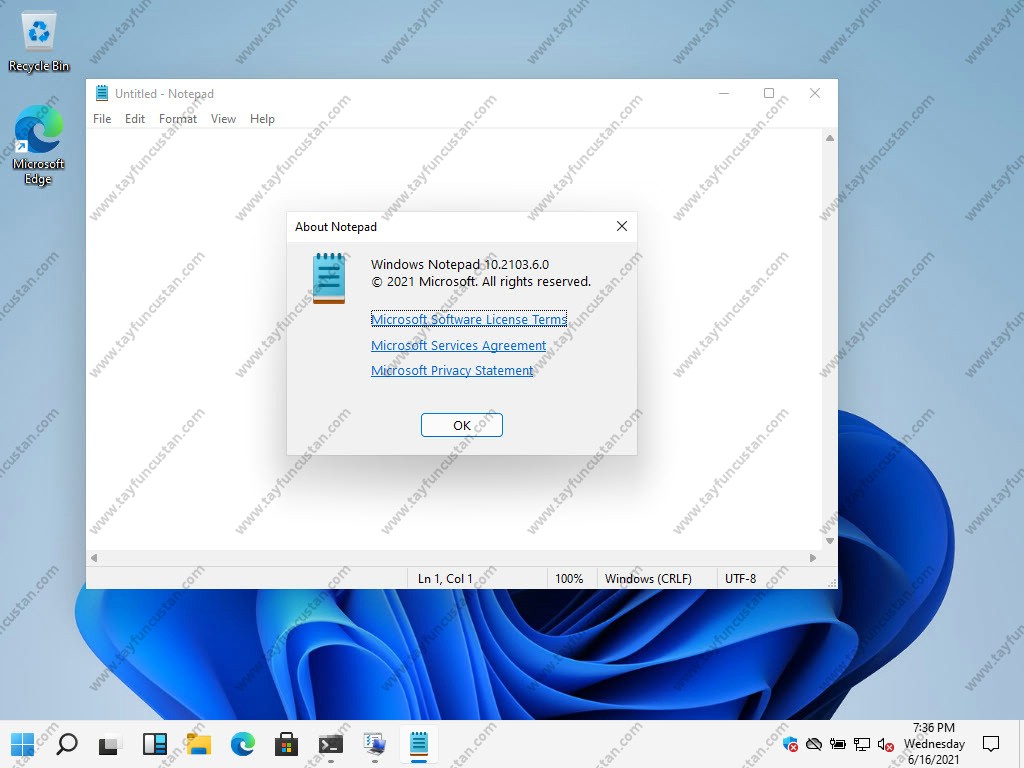Viewport: 1024px width, 768px height.
Task: Launch File Explorer from the taskbar
Action: [199, 744]
